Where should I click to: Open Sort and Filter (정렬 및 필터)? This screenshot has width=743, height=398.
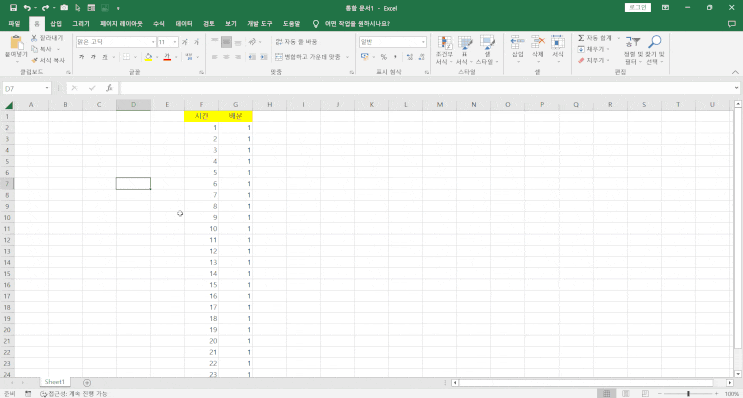(x=633, y=50)
